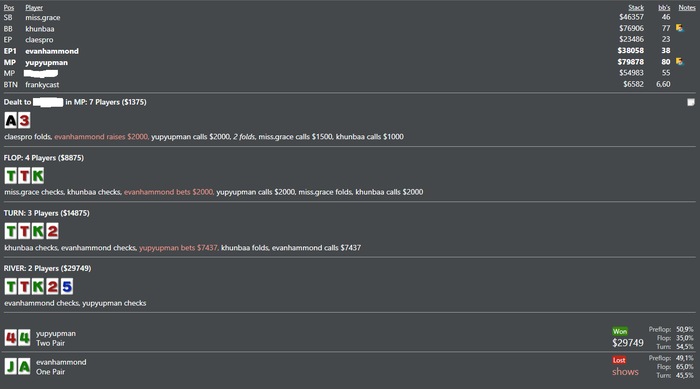
Task: Select the red 3 hole card
Action: pos(24,120)
